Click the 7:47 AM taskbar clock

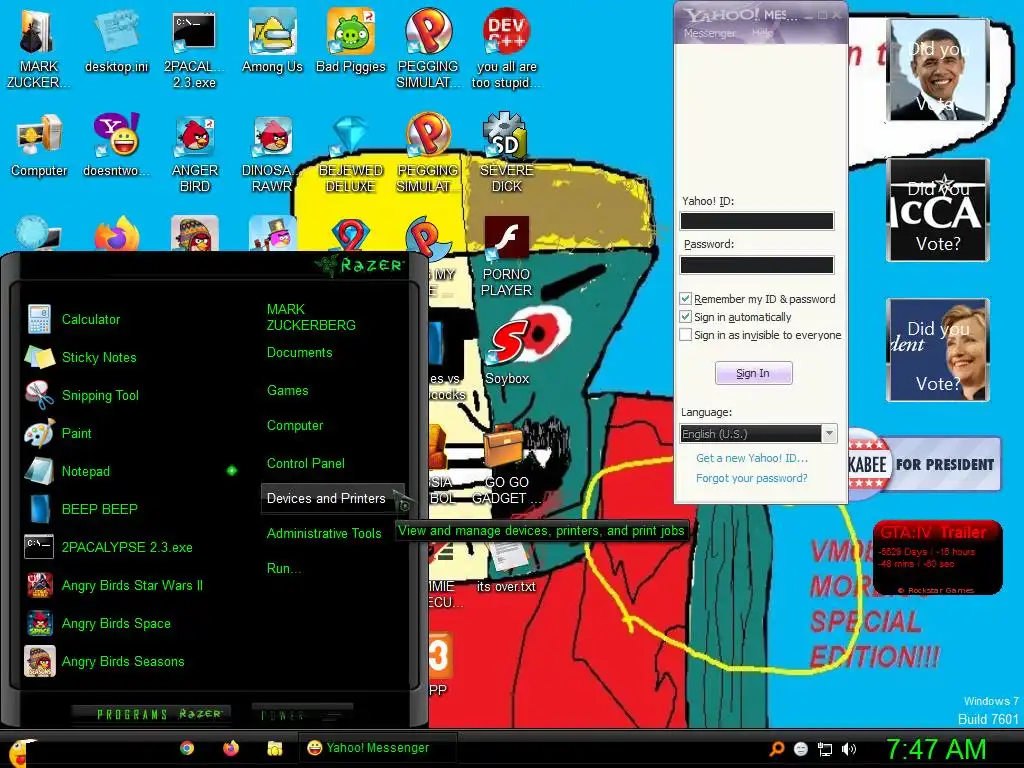[x=935, y=749]
